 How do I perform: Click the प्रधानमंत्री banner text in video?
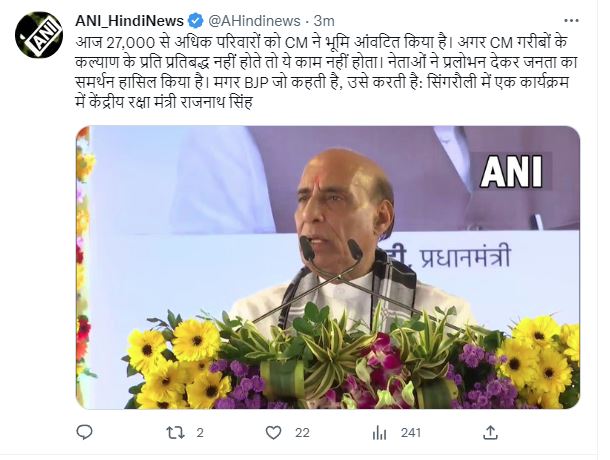pyautogui.click(x=465, y=257)
